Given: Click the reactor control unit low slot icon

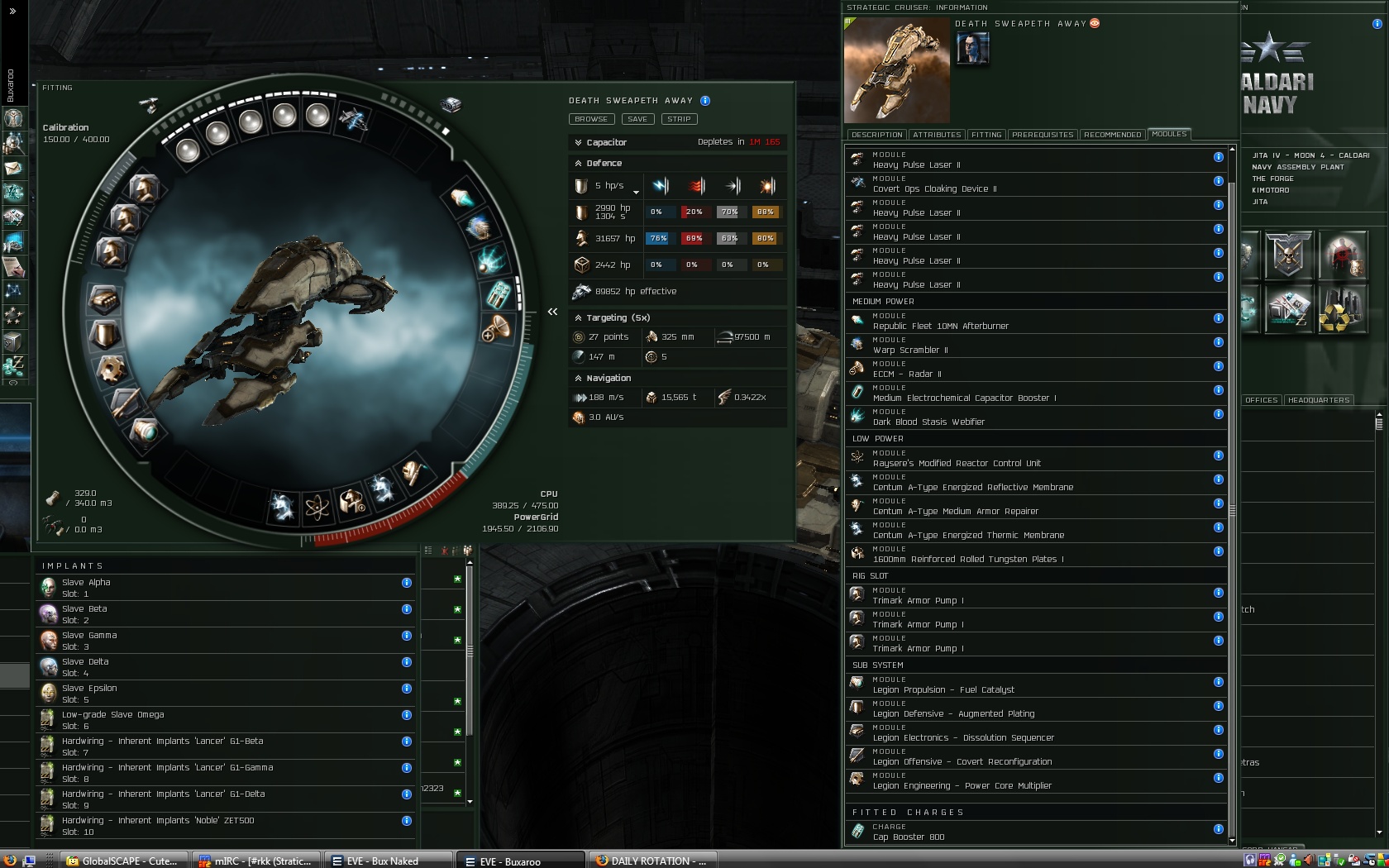Looking at the screenshot, I should click(x=317, y=506).
